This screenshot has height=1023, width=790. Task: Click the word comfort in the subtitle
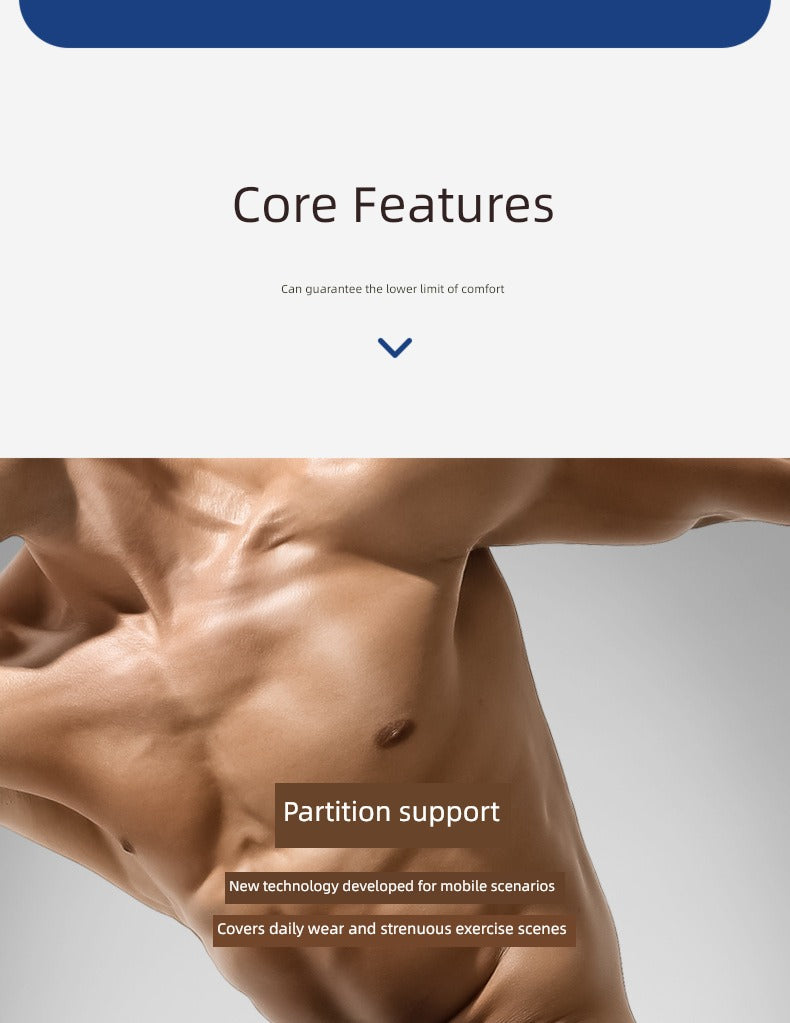pos(483,288)
